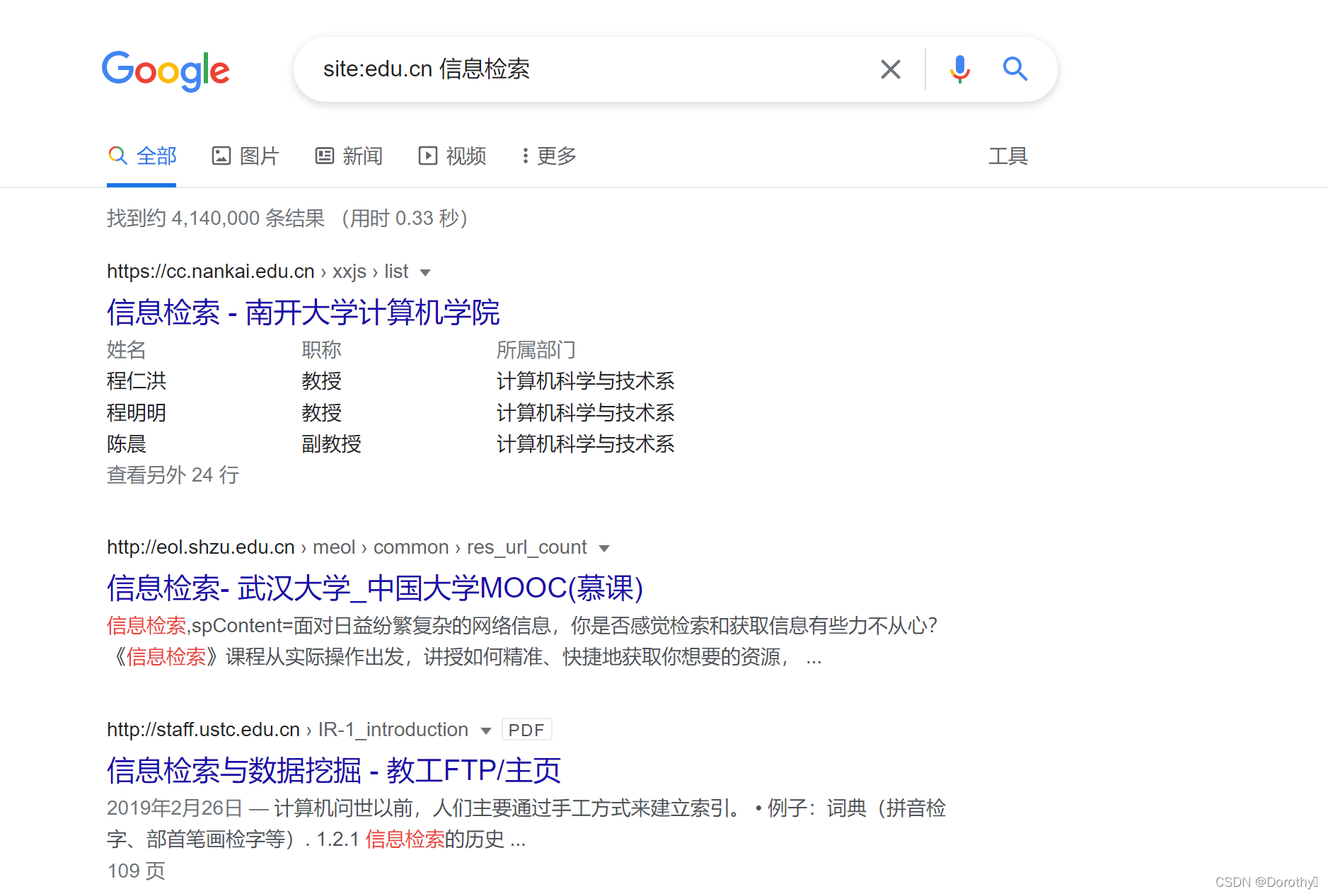Click the 2019年2月26日 date in the snippet
Viewport: 1328px width, 896px height.
tap(175, 808)
